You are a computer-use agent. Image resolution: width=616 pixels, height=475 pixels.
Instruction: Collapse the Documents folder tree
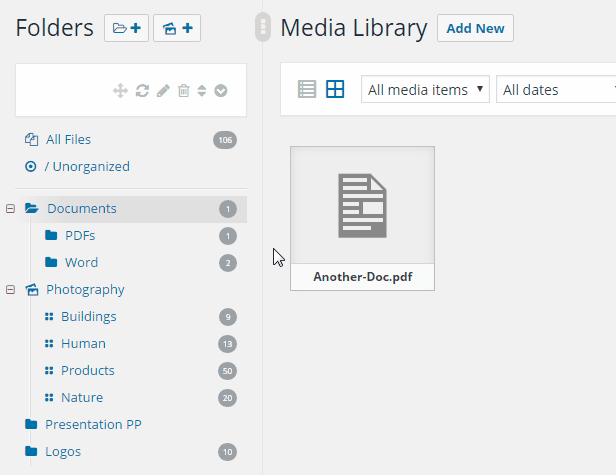(x=10, y=209)
